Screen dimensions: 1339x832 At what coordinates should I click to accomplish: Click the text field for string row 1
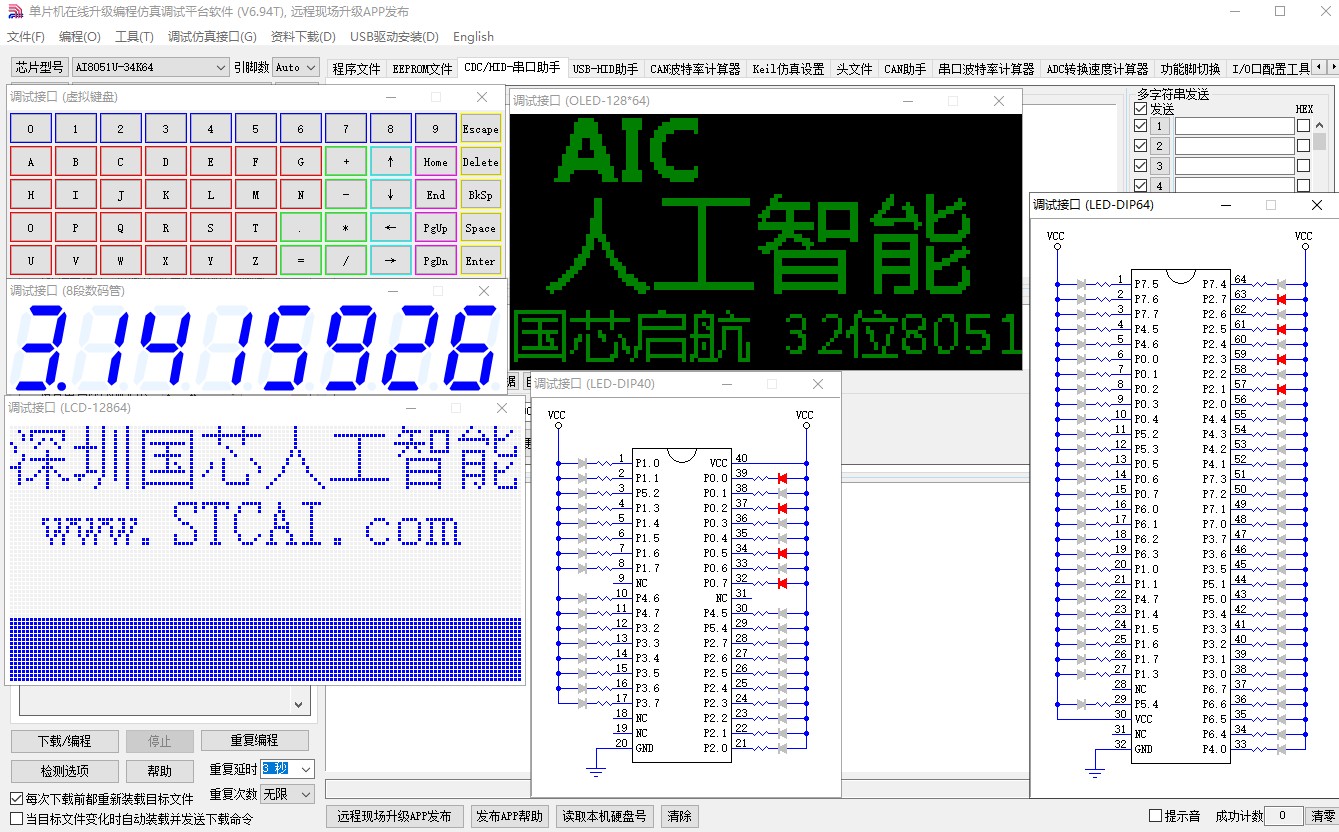point(1234,126)
